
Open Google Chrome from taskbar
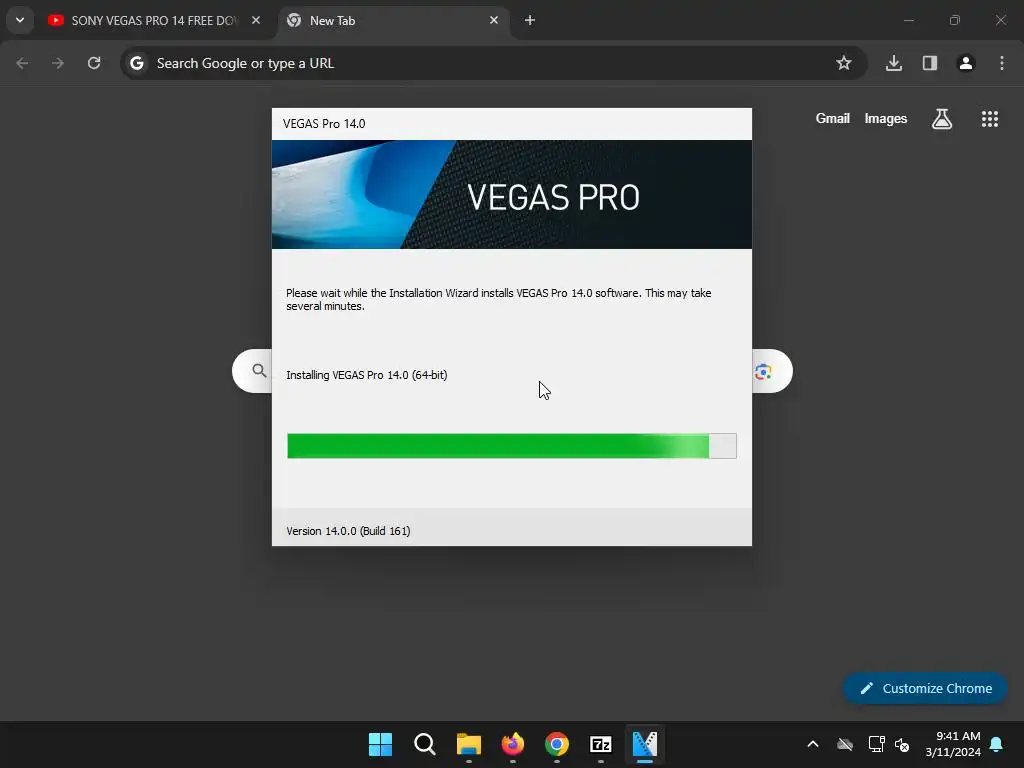tap(557, 744)
